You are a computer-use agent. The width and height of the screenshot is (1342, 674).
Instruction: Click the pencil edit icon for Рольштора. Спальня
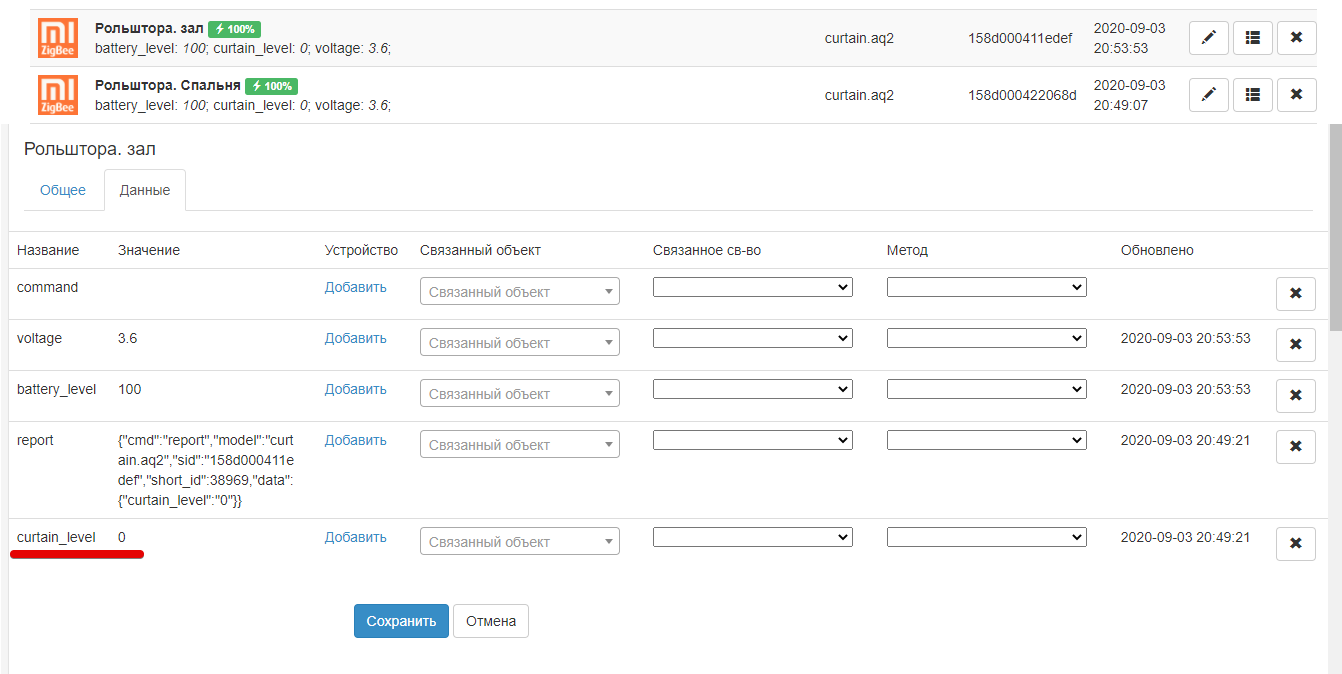pos(1208,95)
